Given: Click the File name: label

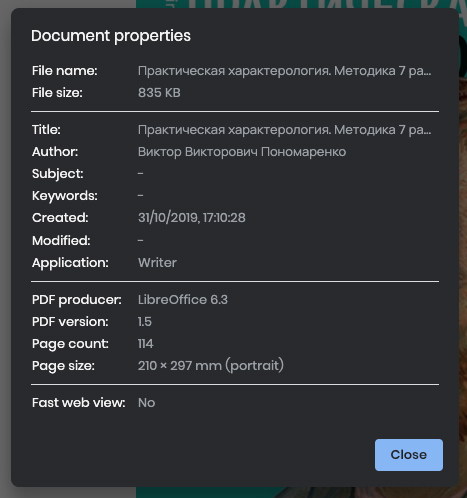Looking at the screenshot, I should click(65, 71).
